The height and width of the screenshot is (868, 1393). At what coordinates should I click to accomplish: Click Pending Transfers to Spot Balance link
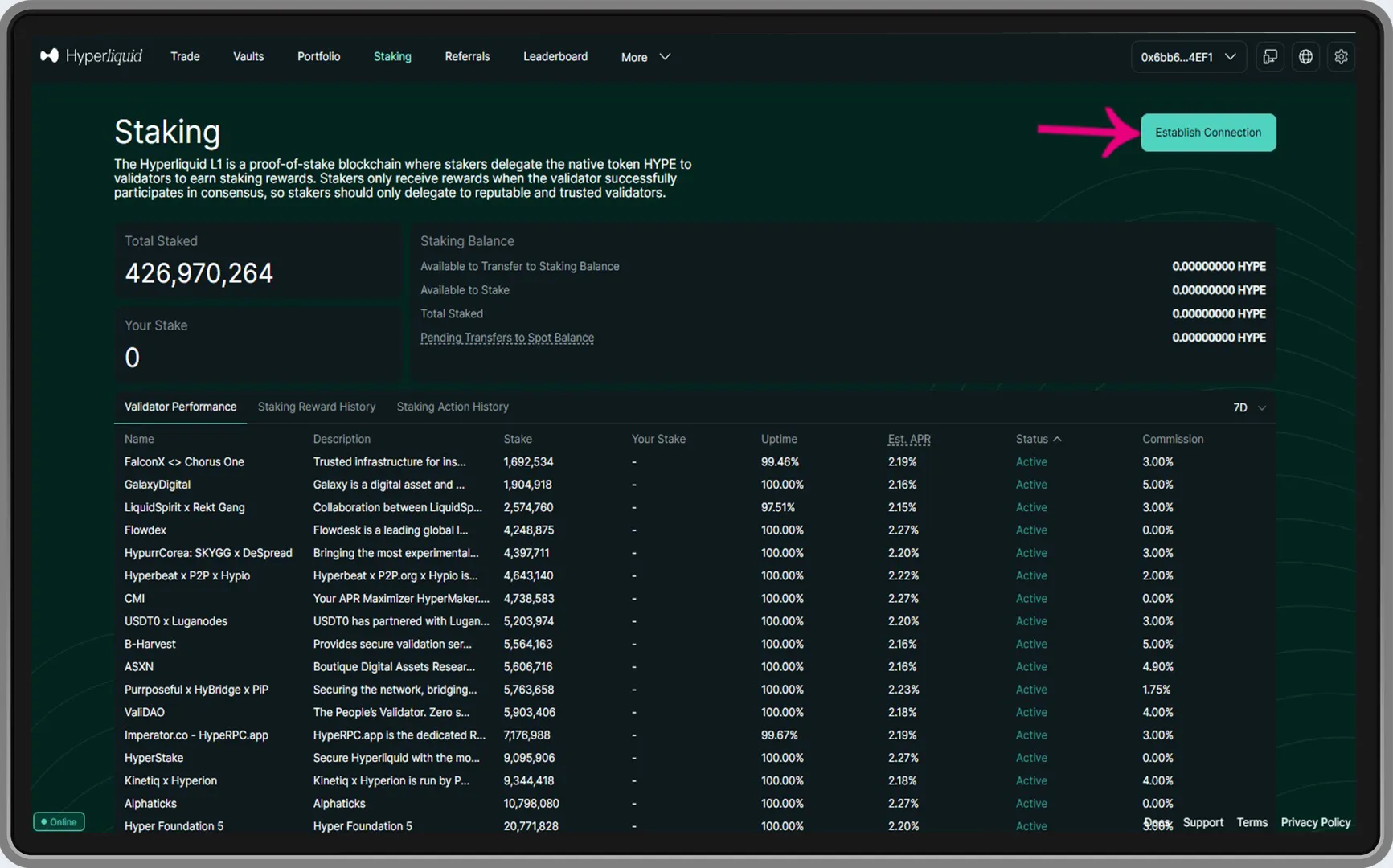pyautogui.click(x=507, y=338)
